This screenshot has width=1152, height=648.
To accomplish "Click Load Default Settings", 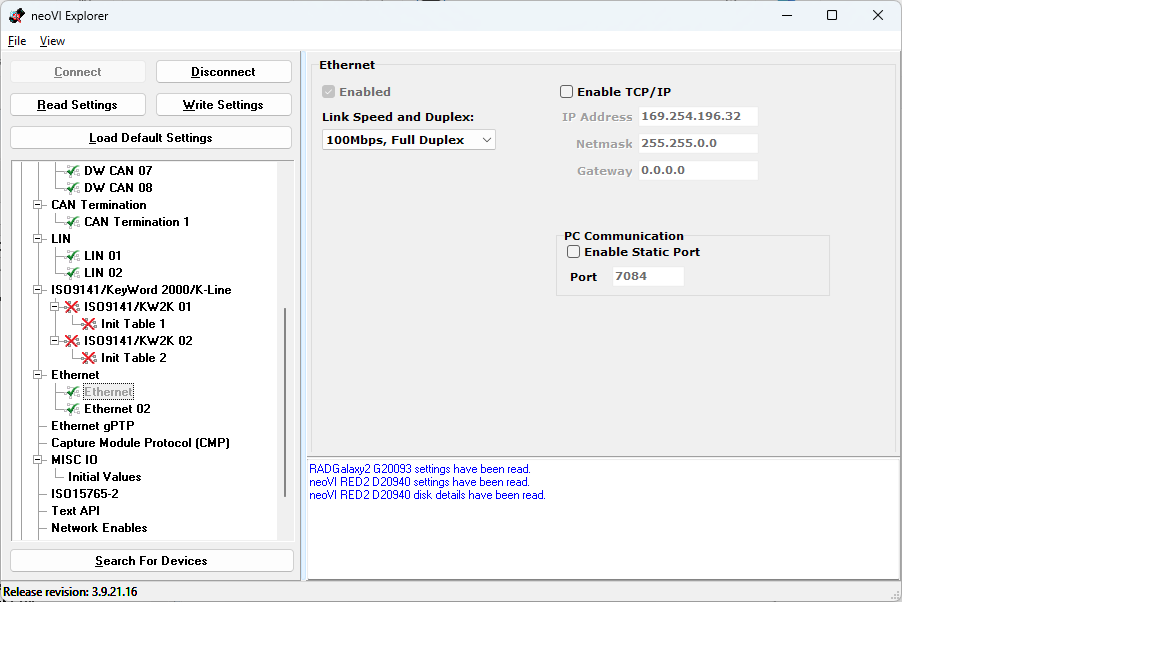I will [x=150, y=136].
